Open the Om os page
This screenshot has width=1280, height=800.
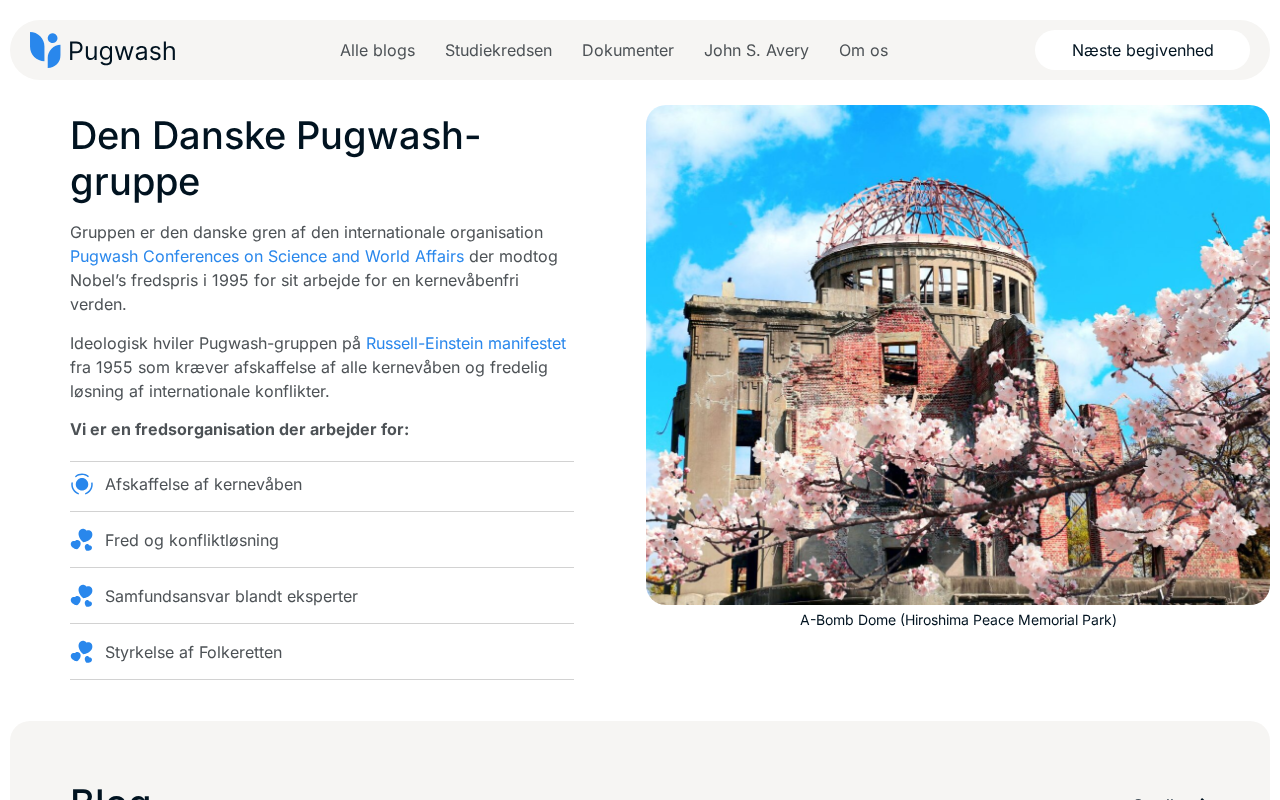tap(863, 50)
